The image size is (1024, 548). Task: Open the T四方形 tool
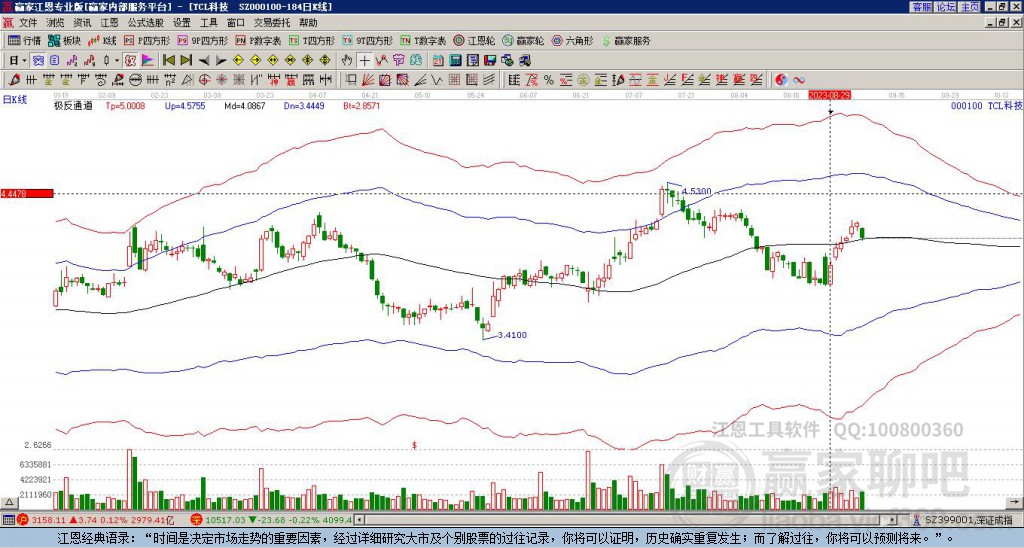tap(312, 41)
